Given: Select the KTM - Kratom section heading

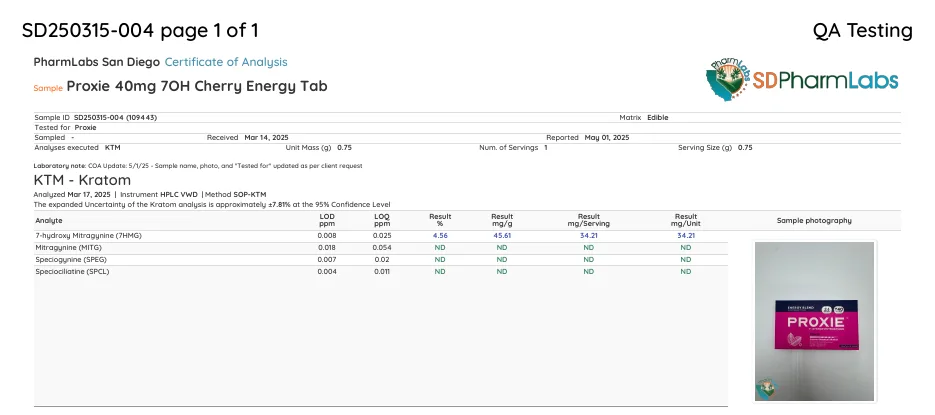Looking at the screenshot, I should coord(82,180).
